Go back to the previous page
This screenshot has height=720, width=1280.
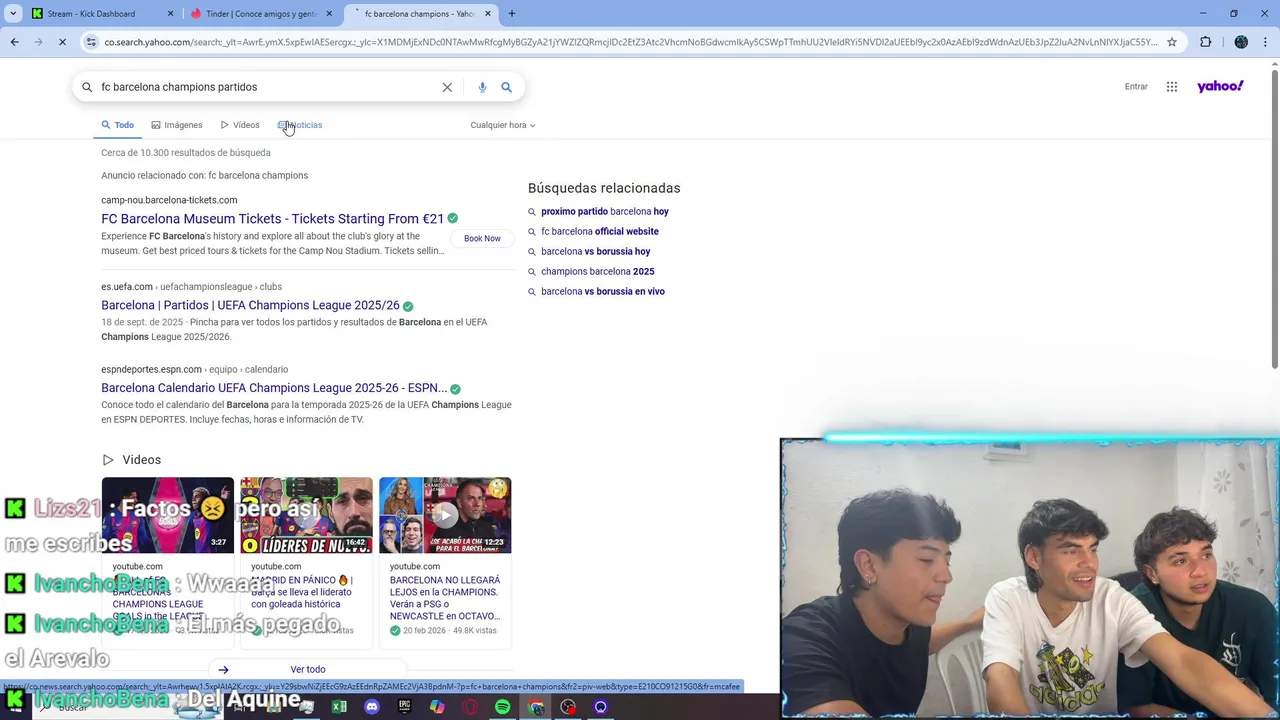pos(14,42)
